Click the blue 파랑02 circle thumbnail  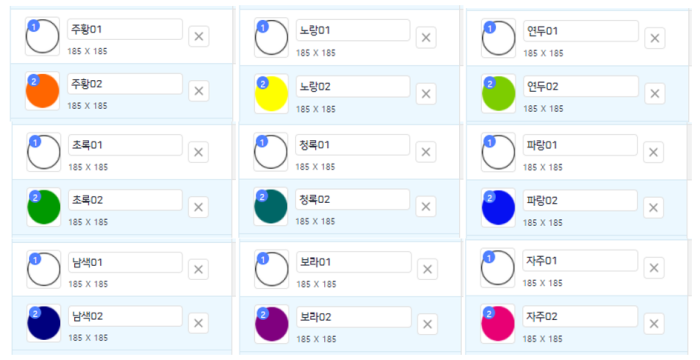point(498,208)
